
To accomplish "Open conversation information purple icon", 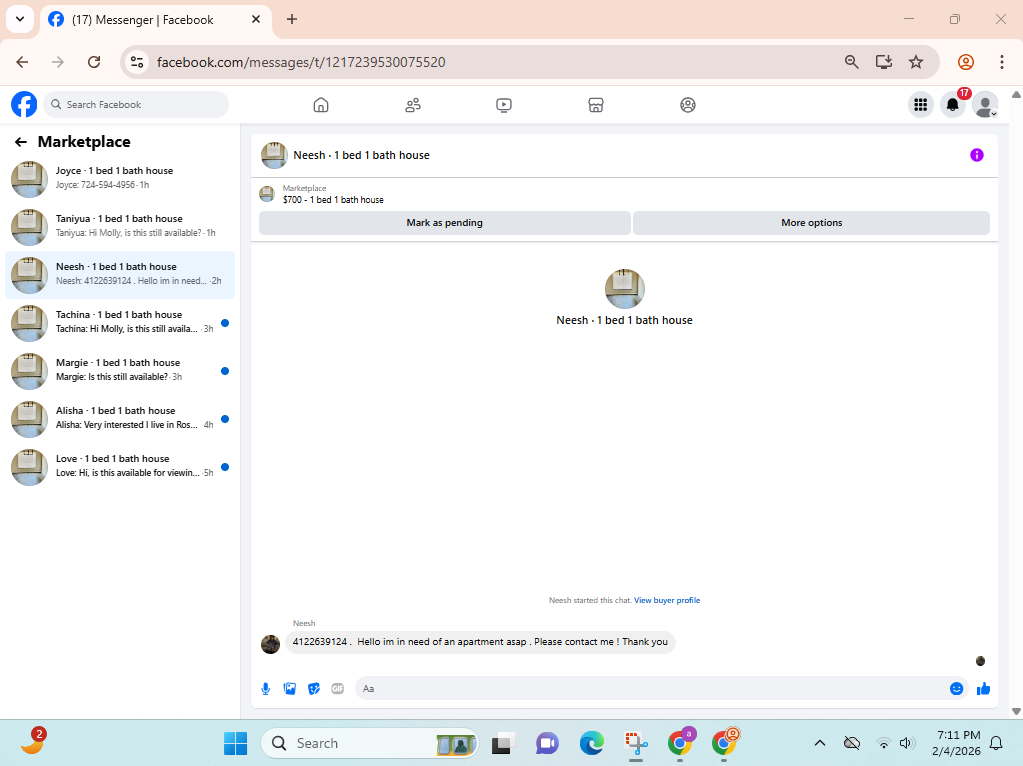I will 977,155.
